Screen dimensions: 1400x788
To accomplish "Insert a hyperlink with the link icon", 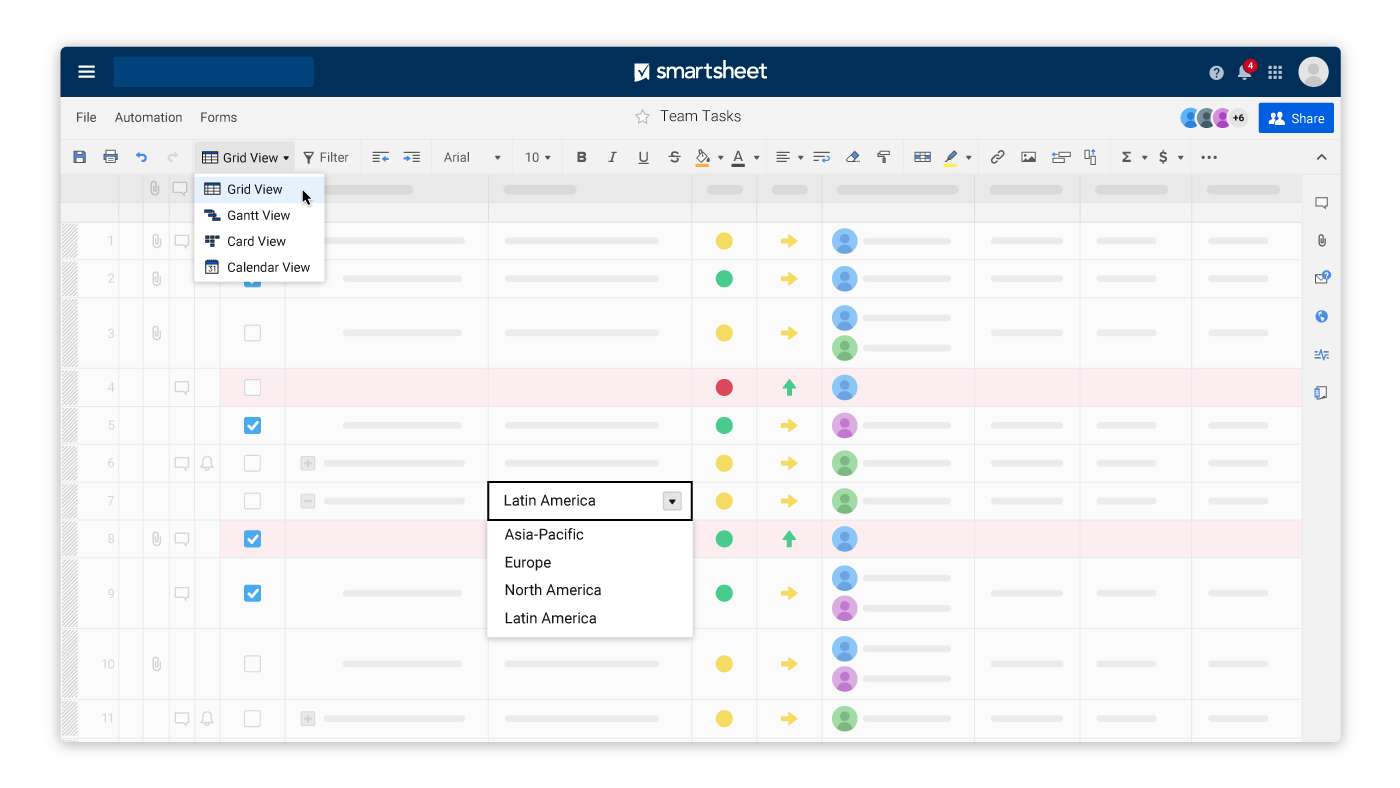I will pos(997,157).
